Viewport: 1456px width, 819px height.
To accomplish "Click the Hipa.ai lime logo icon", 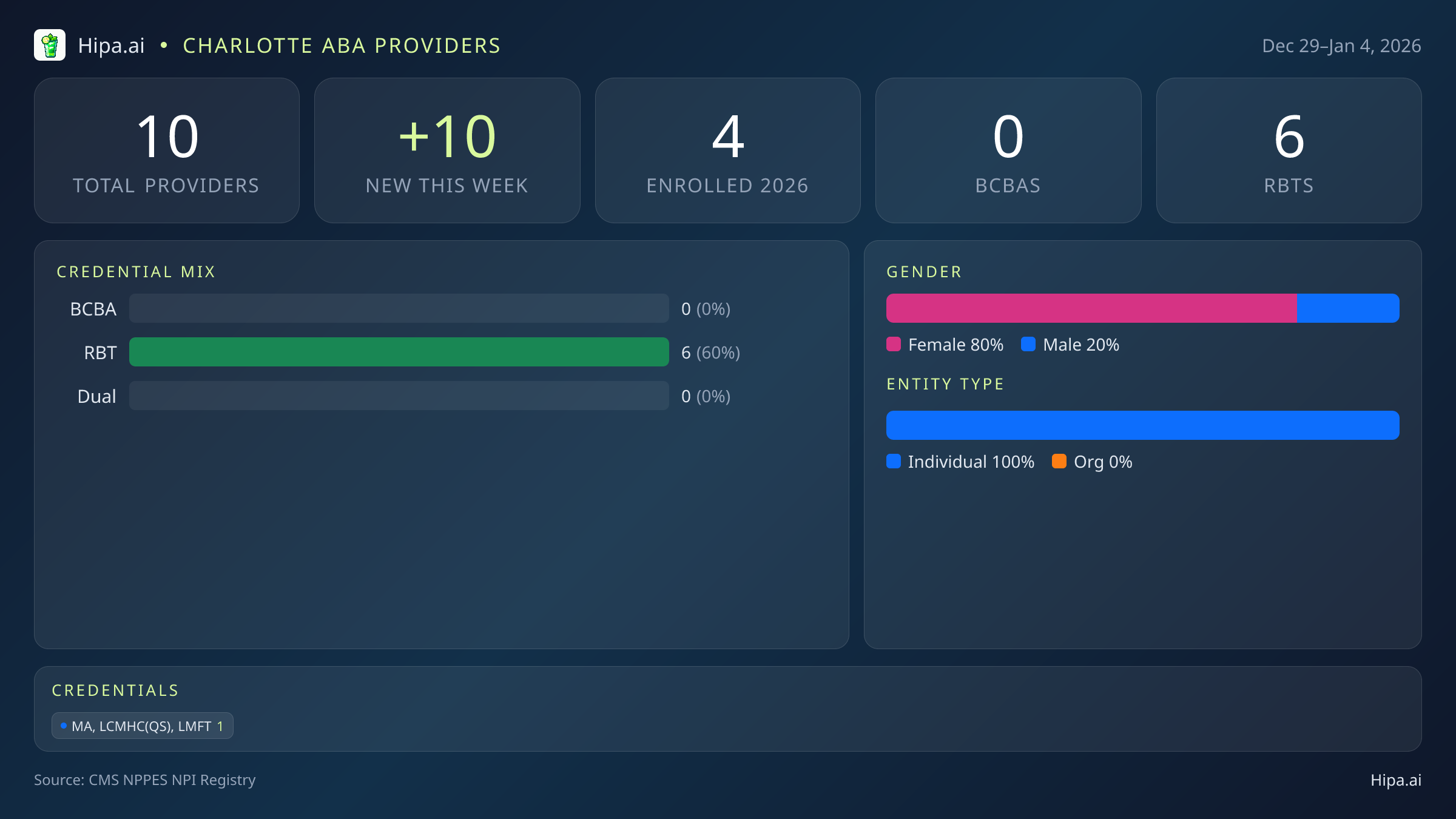I will pyautogui.click(x=50, y=45).
